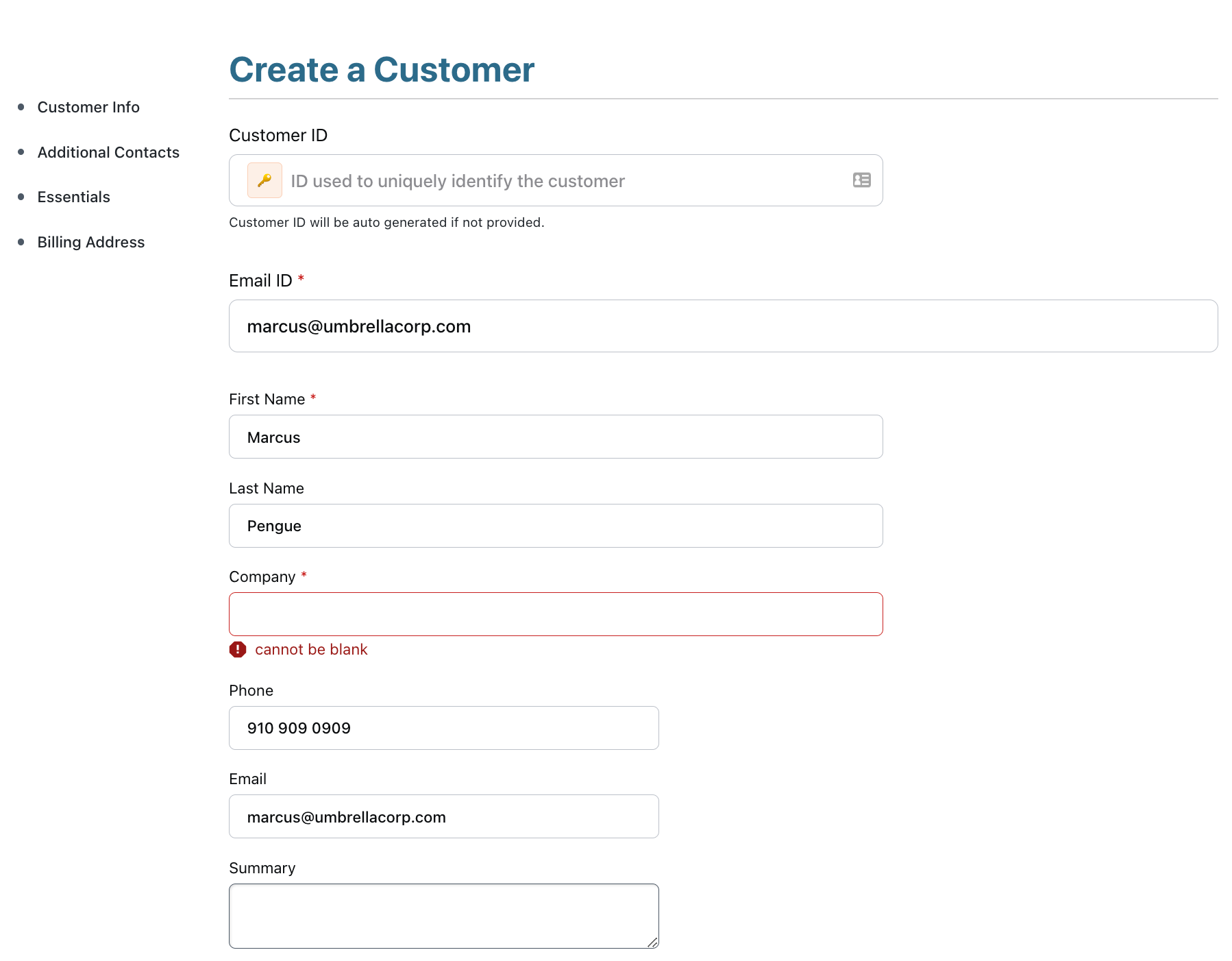The width and height of the screenshot is (1232, 961).
Task: Focus the Phone field with 910 909 0909
Action: (x=443, y=728)
